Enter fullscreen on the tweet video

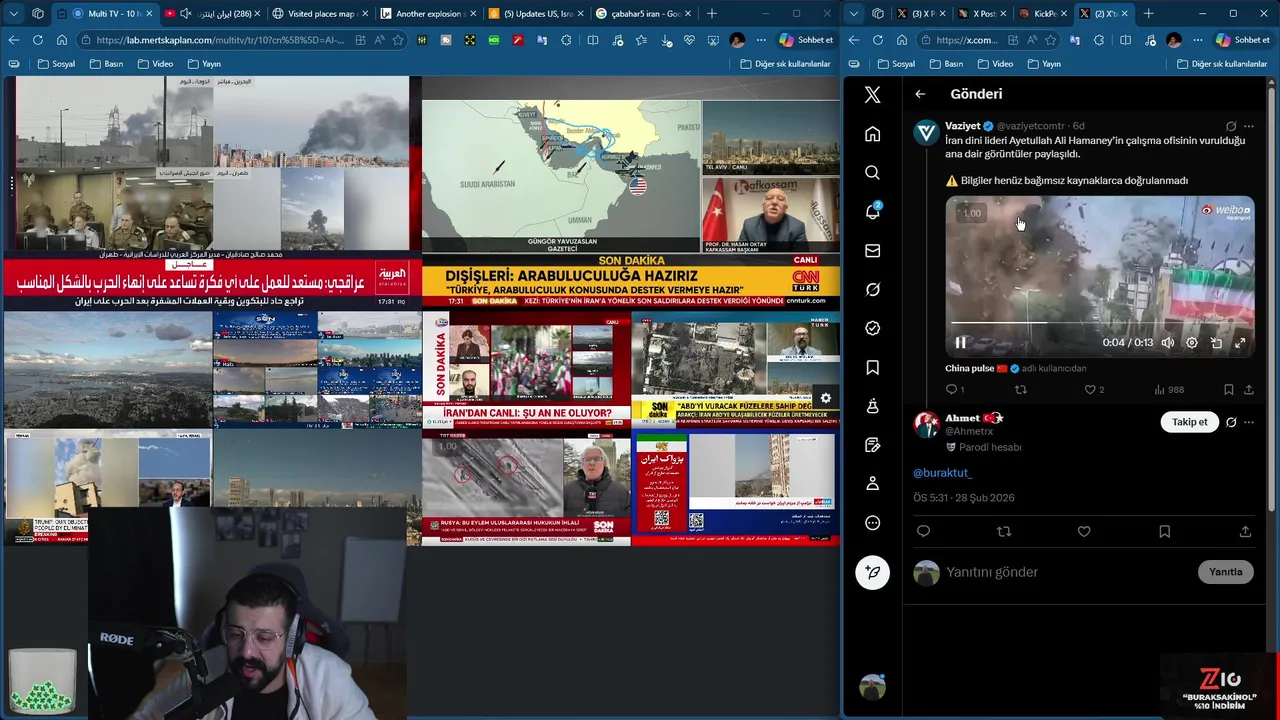pos(1240,342)
